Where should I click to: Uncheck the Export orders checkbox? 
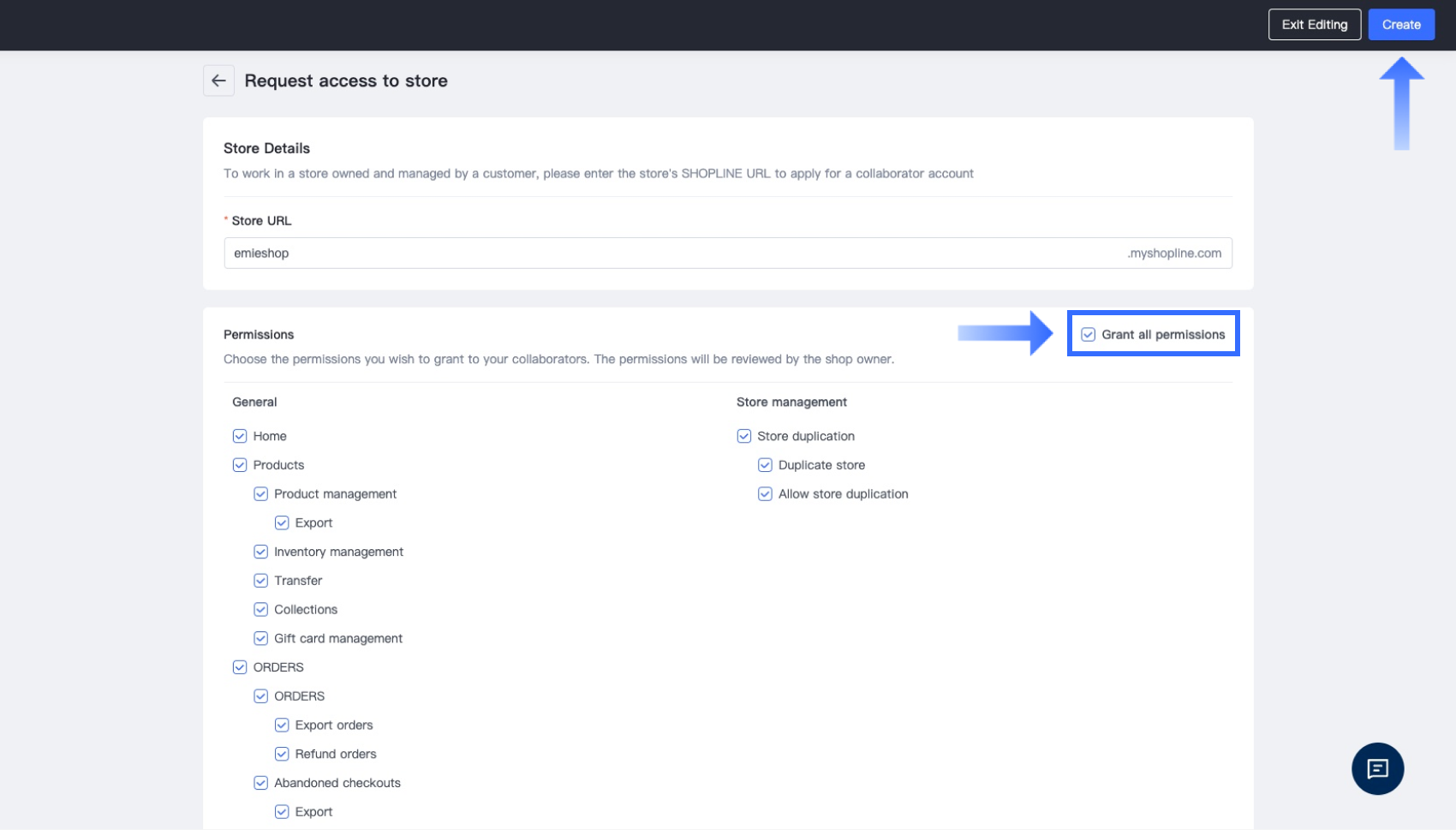[282, 726]
